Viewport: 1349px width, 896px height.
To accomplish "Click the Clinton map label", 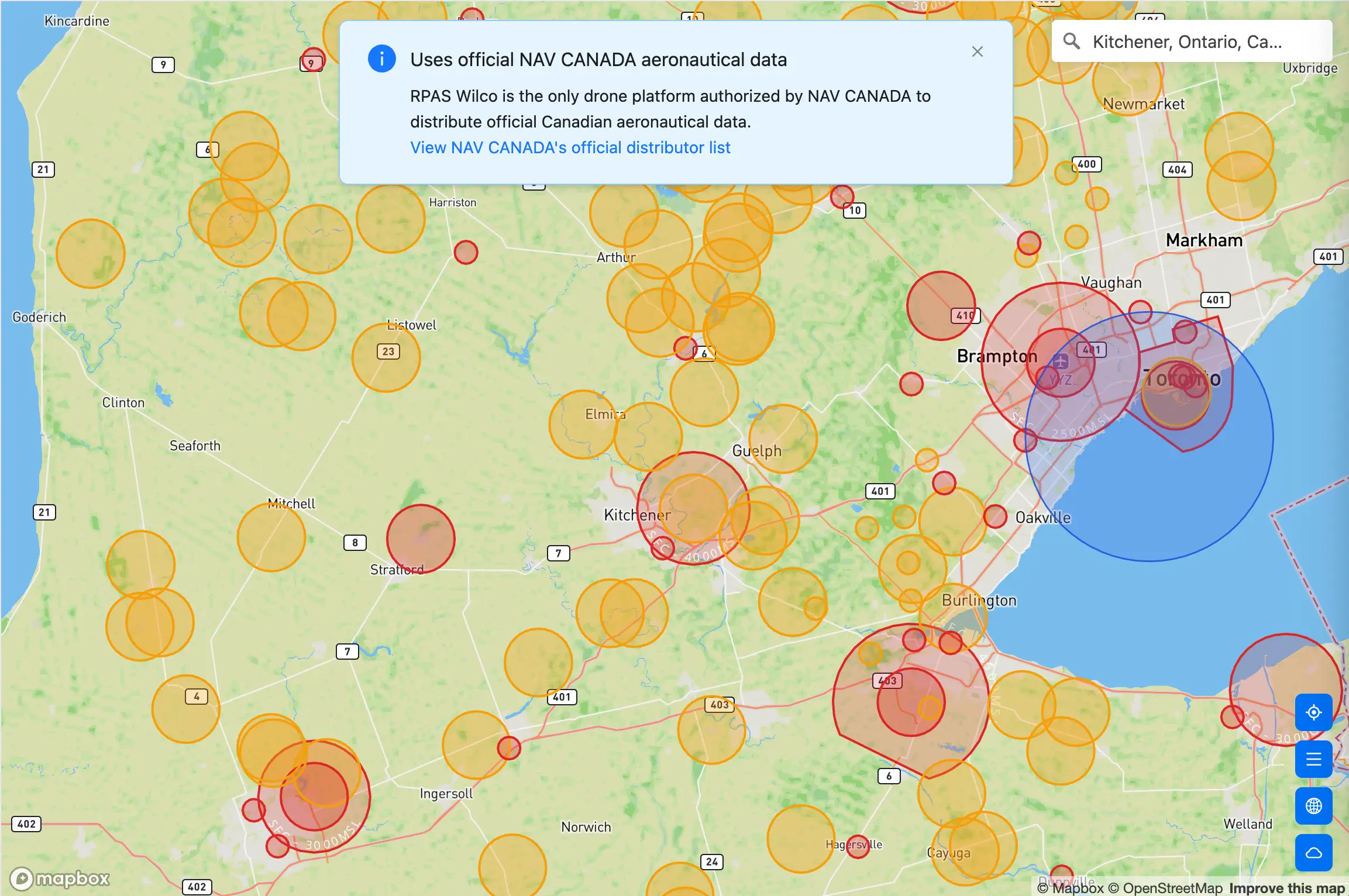I will pos(123,402).
